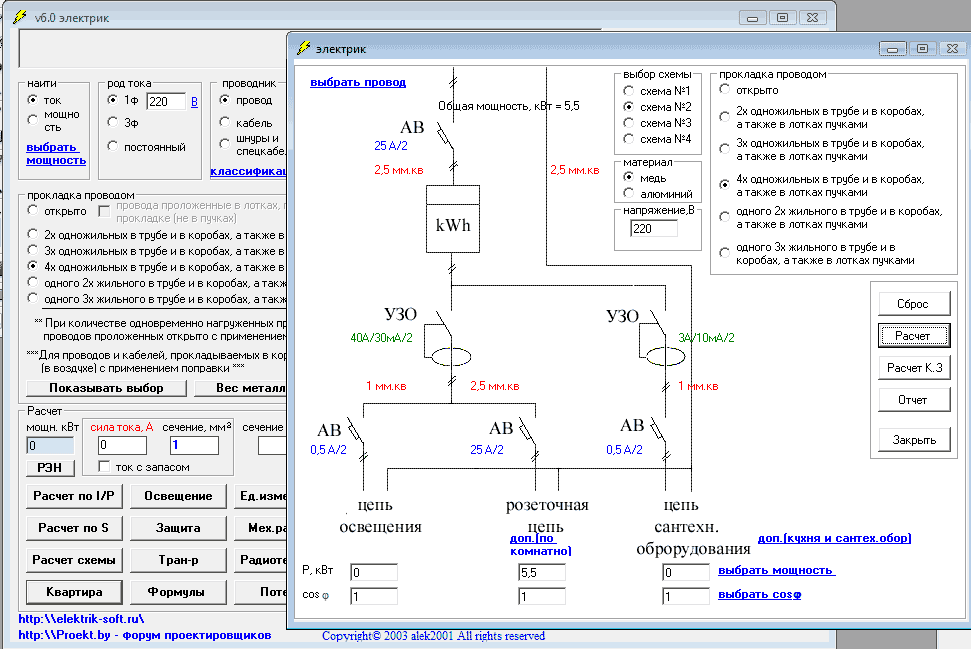
Task: Choose алюминий as the wire material
Action: click(x=629, y=192)
